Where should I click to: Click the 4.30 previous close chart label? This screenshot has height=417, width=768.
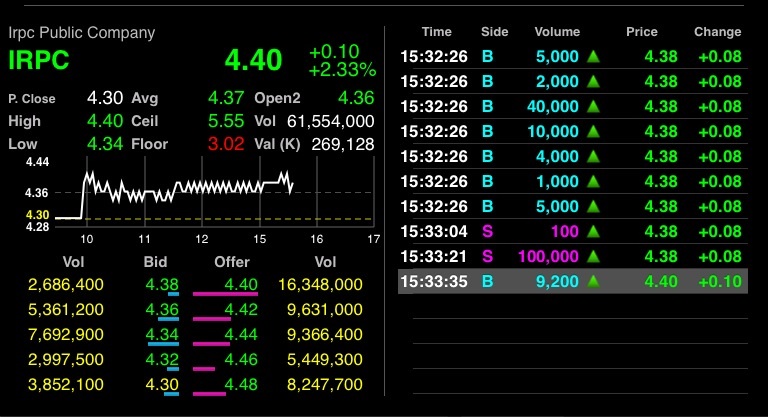tap(37, 215)
